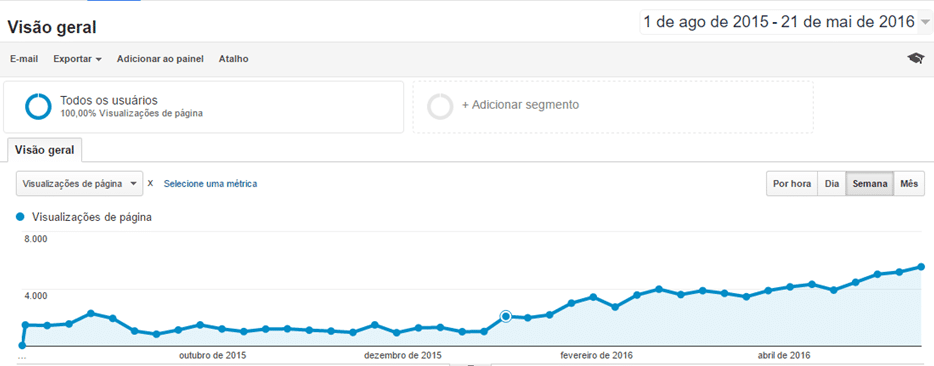Open the Todos os usuários segment
The height and width of the screenshot is (366, 934).
coord(203,107)
